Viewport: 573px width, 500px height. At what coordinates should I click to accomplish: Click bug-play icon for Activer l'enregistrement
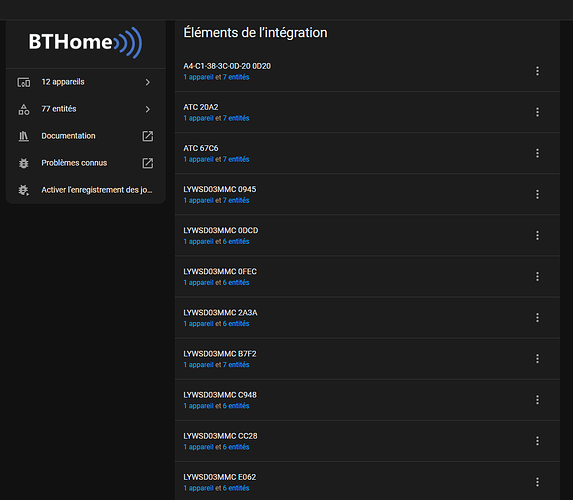pos(24,190)
